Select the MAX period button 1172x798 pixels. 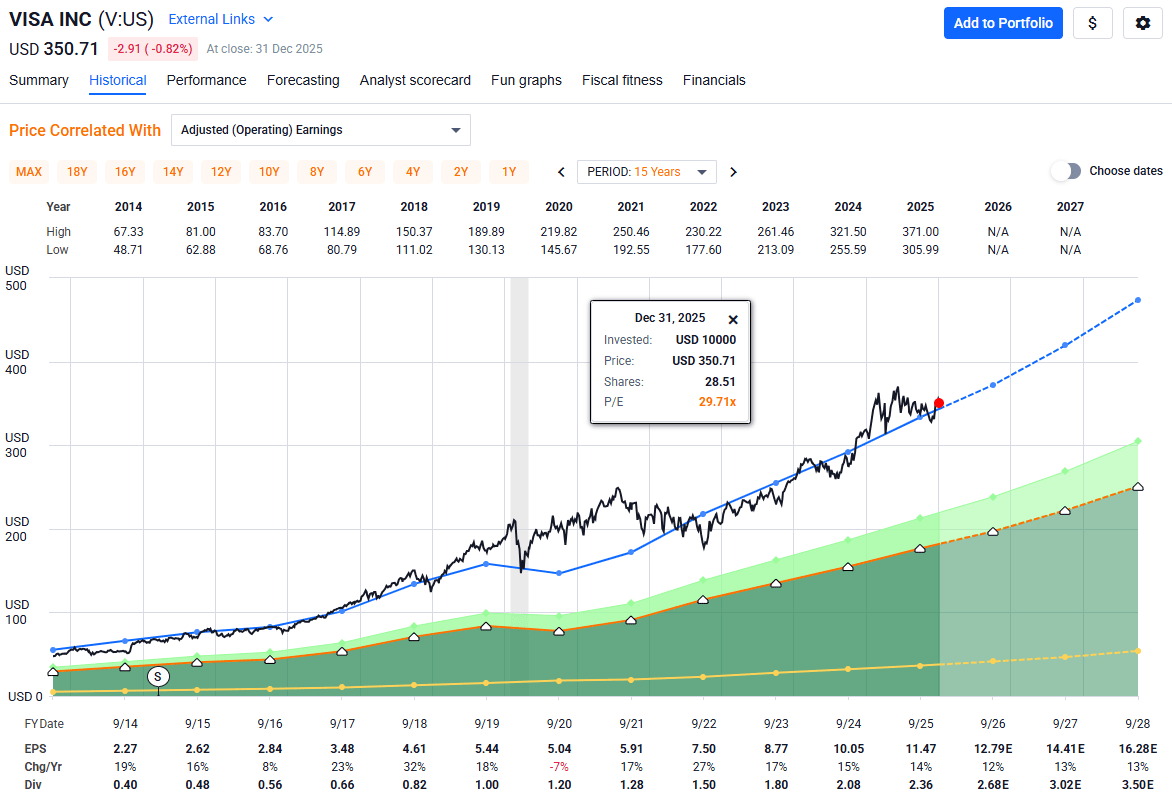click(28, 171)
